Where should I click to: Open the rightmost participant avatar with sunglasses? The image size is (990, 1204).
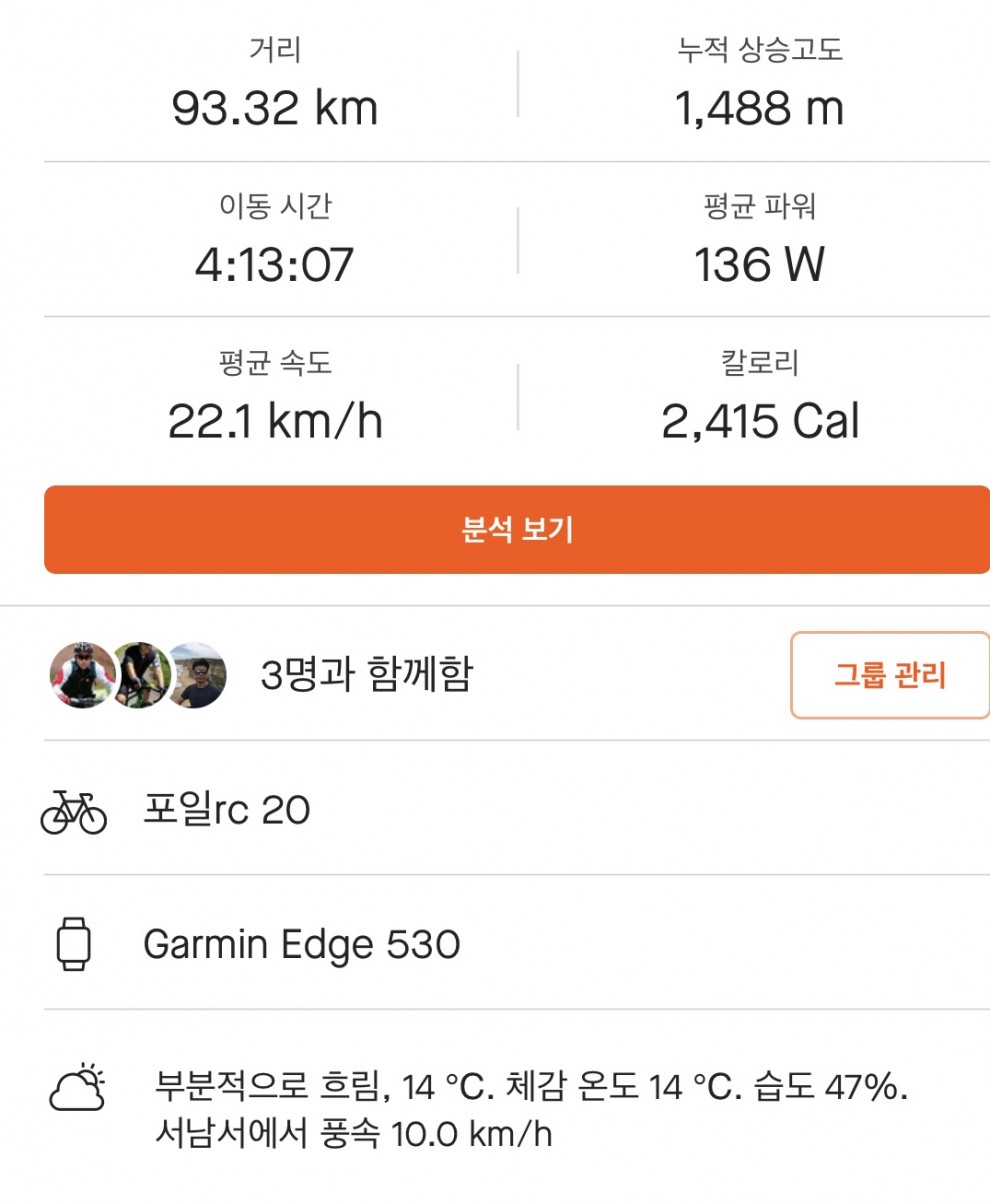(x=197, y=676)
